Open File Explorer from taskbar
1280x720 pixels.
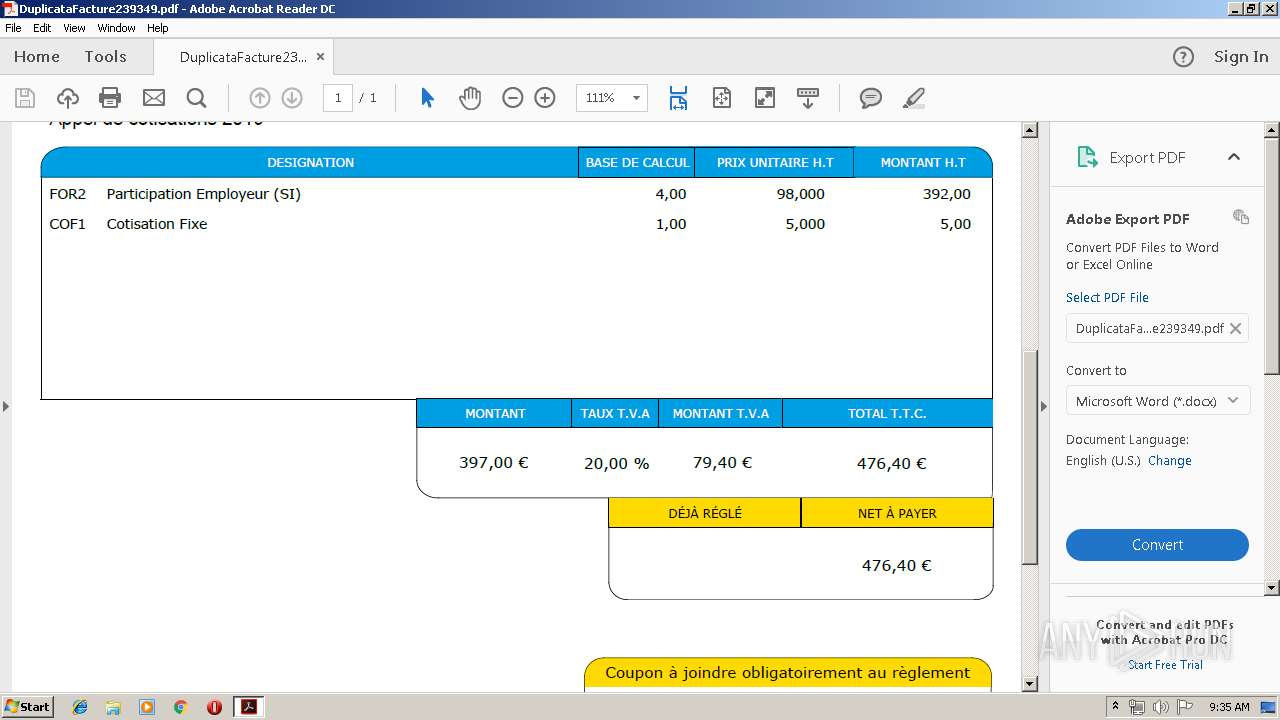[113, 707]
